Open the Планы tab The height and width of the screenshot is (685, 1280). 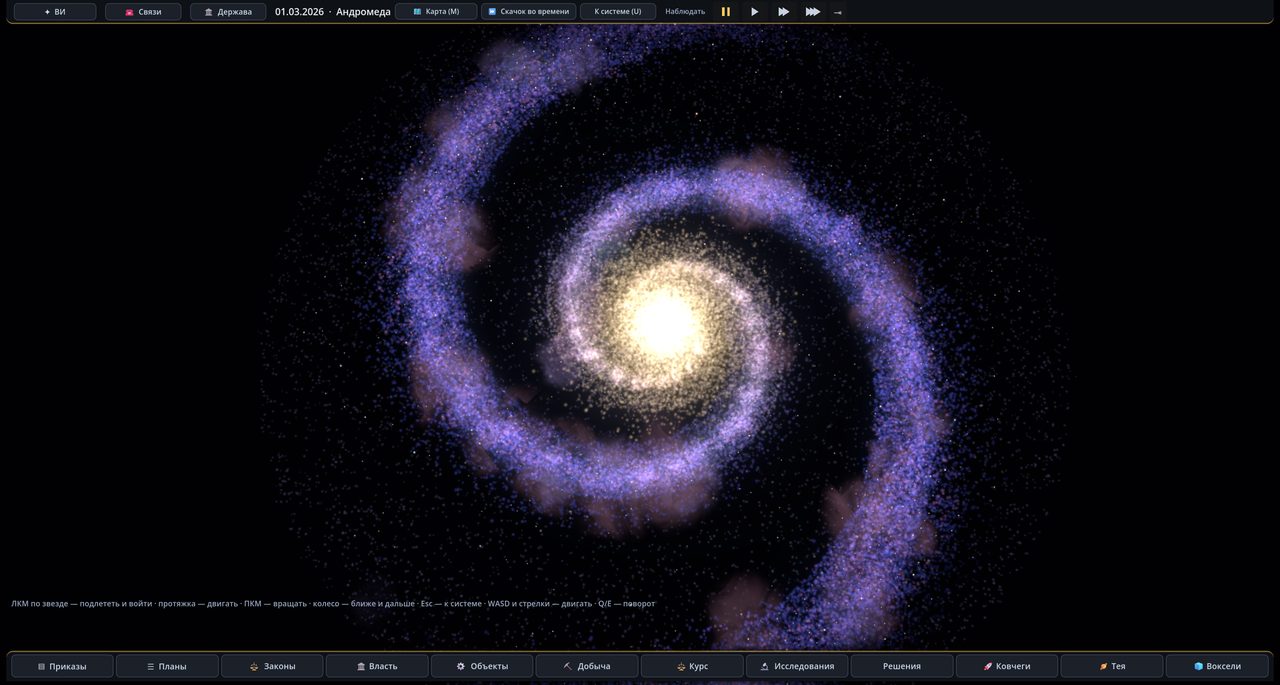(x=167, y=666)
